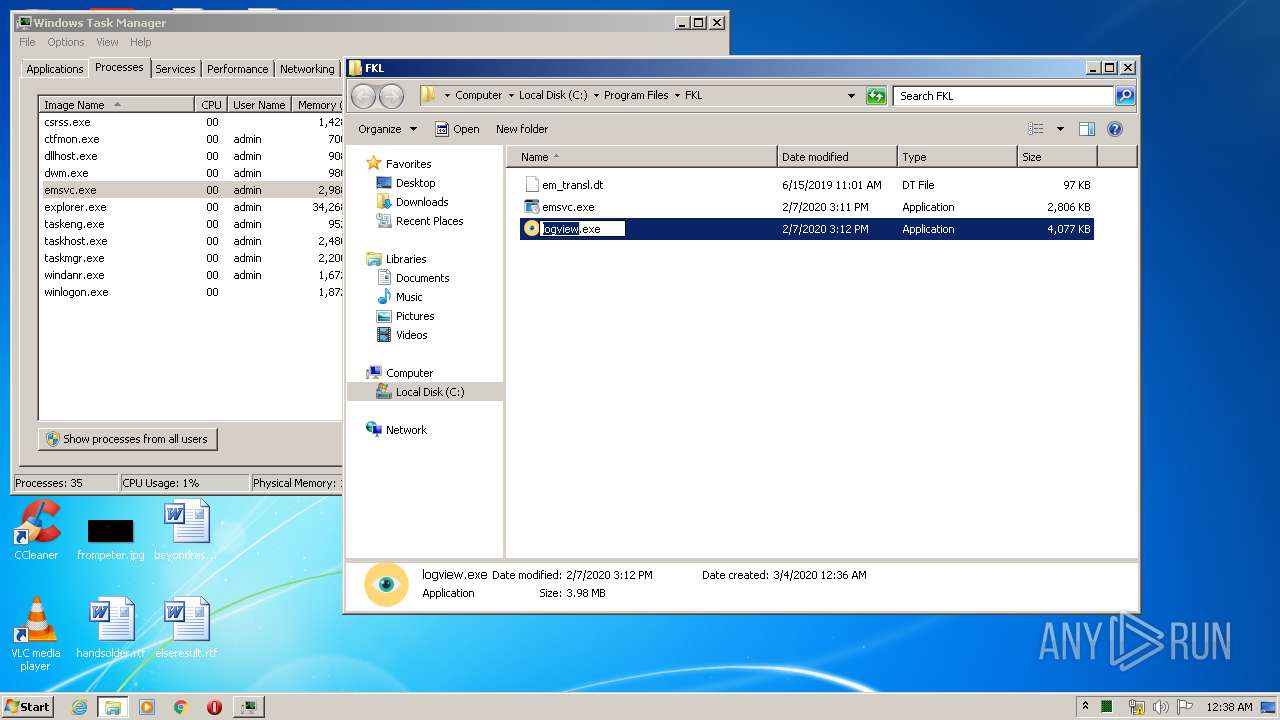Open Internet Explorer from the taskbar
The image size is (1280, 720).
[79, 707]
